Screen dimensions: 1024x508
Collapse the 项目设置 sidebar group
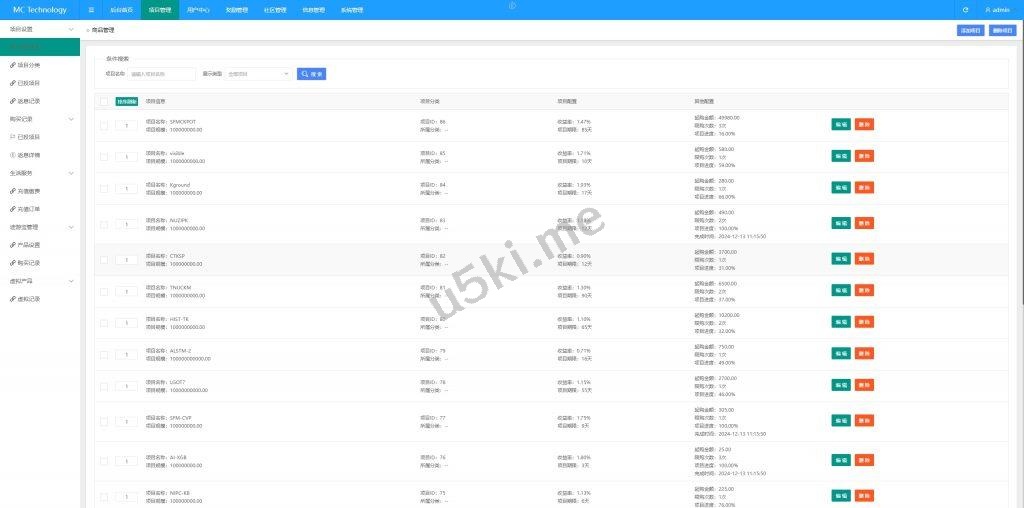pos(70,29)
